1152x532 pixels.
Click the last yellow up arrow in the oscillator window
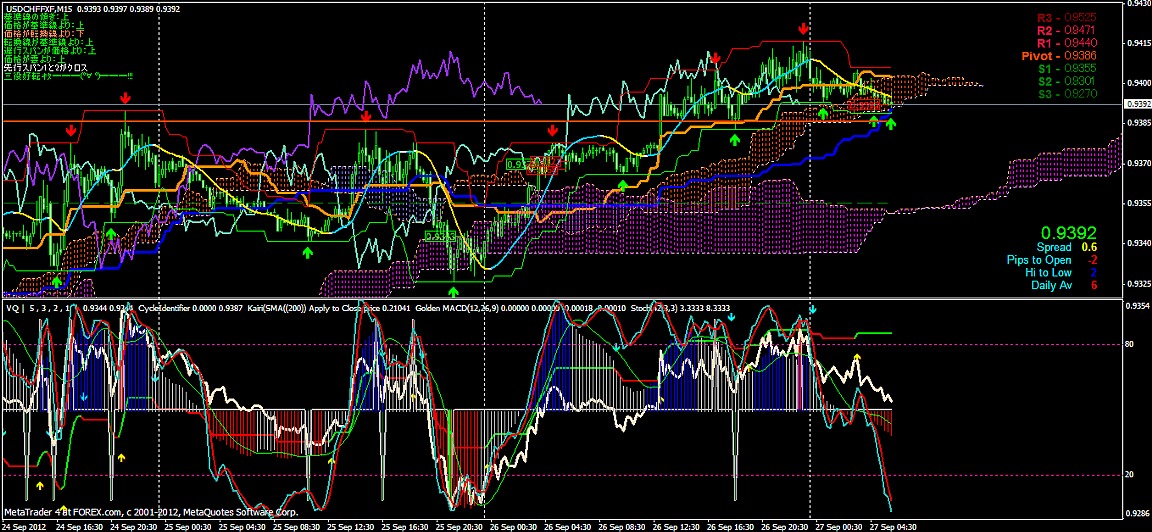pos(856,358)
